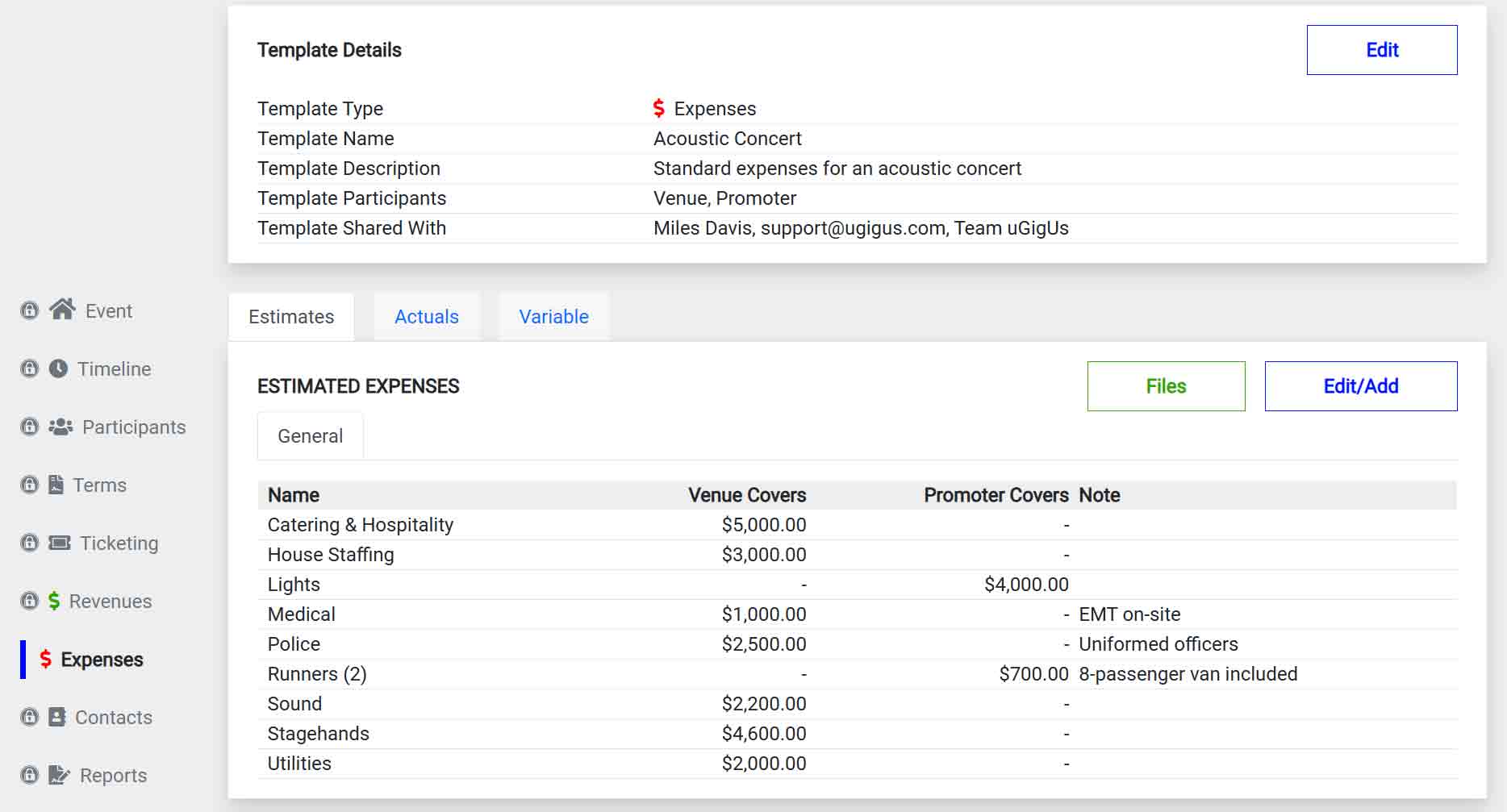Open Contacts from the sidebar

click(x=114, y=717)
